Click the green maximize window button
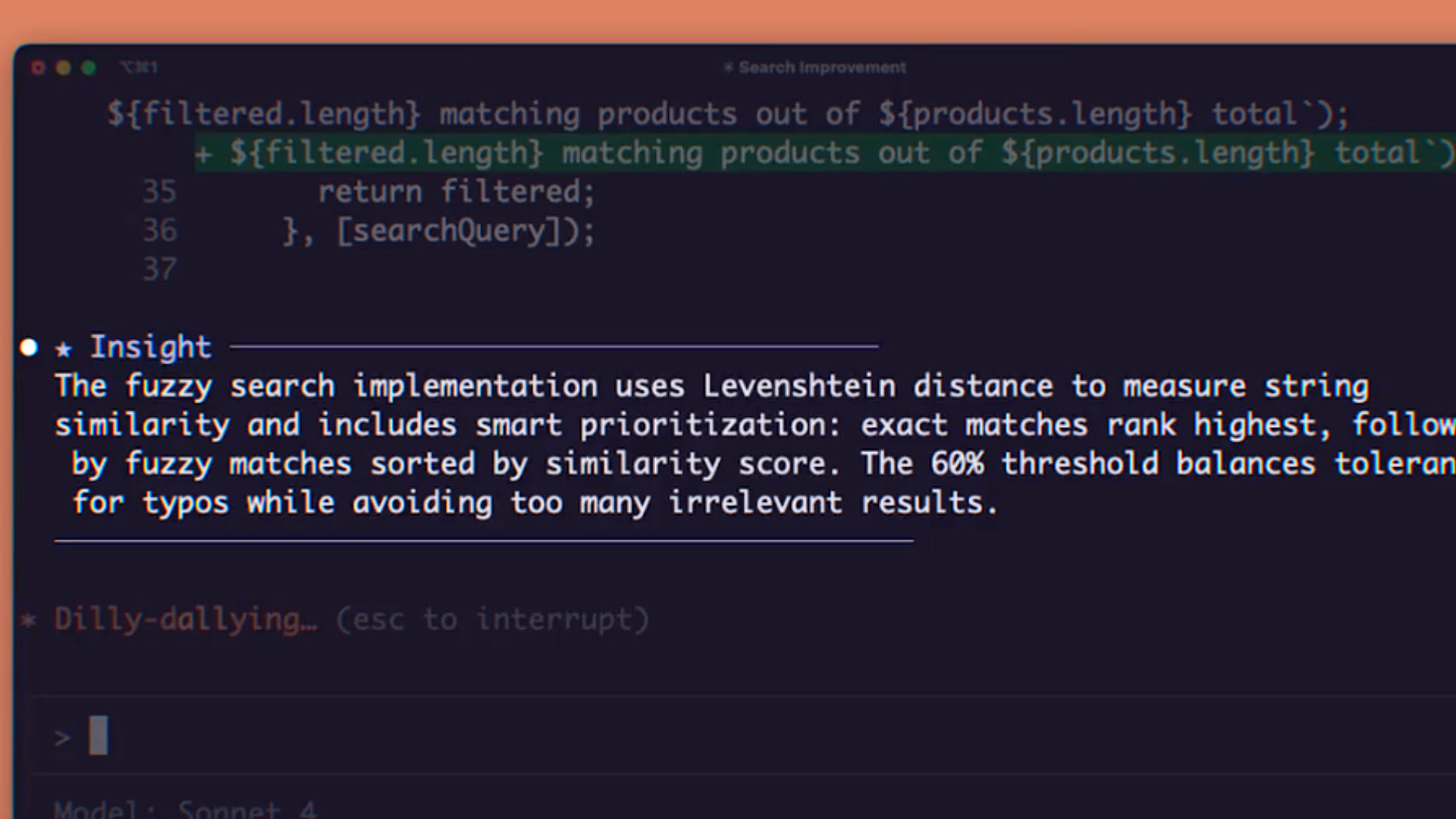 [x=89, y=68]
